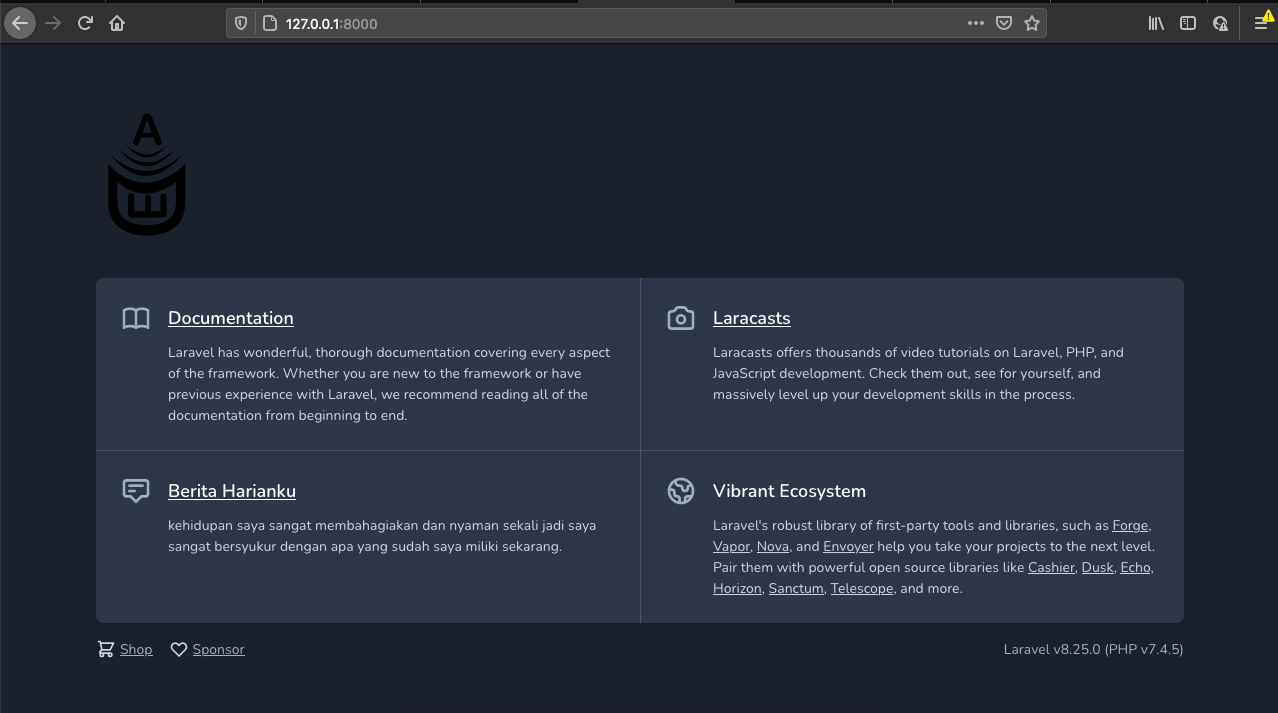Image resolution: width=1278 pixels, height=713 pixels.
Task: Click the Laracasts description paragraph
Action: (918, 373)
